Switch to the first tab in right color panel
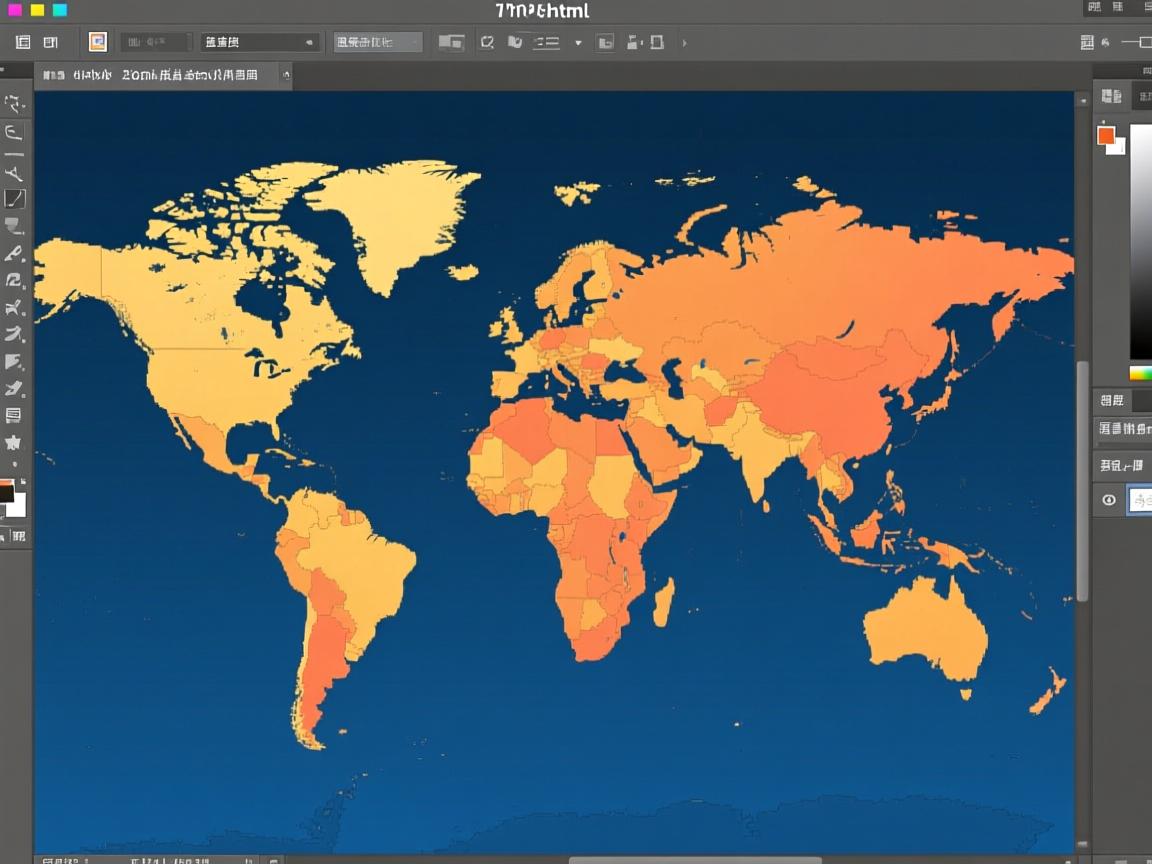This screenshot has height=864, width=1152. (x=1110, y=96)
